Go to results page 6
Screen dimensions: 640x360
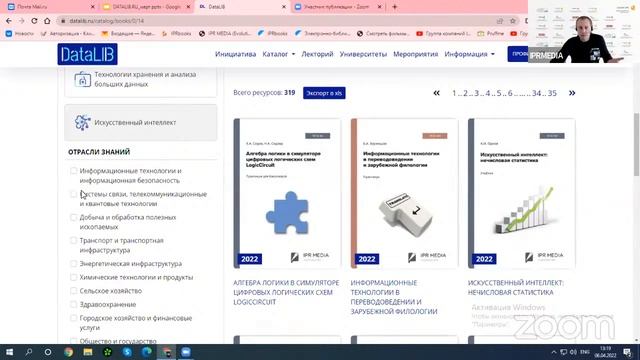click(x=510, y=93)
